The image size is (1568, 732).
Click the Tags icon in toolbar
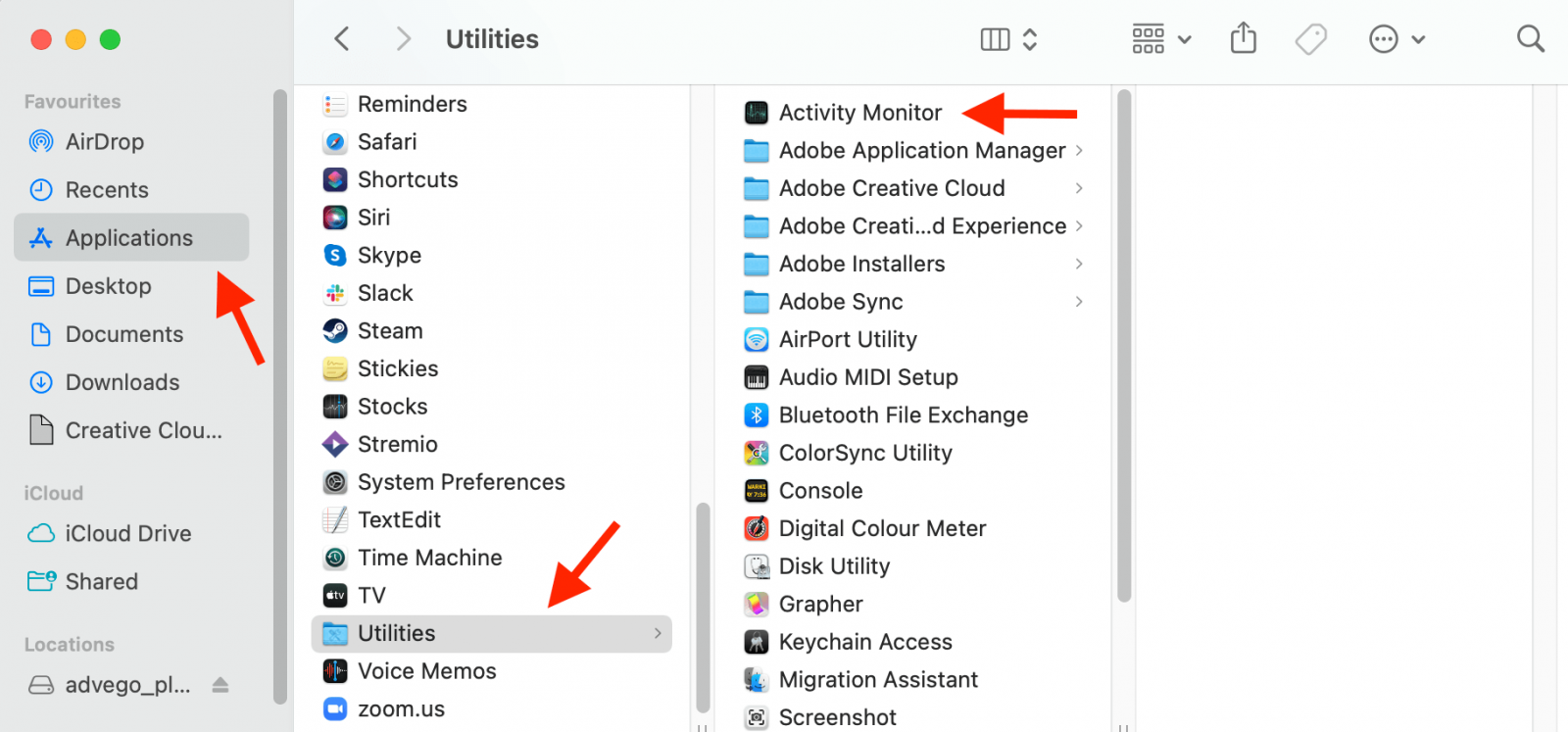point(1310,39)
